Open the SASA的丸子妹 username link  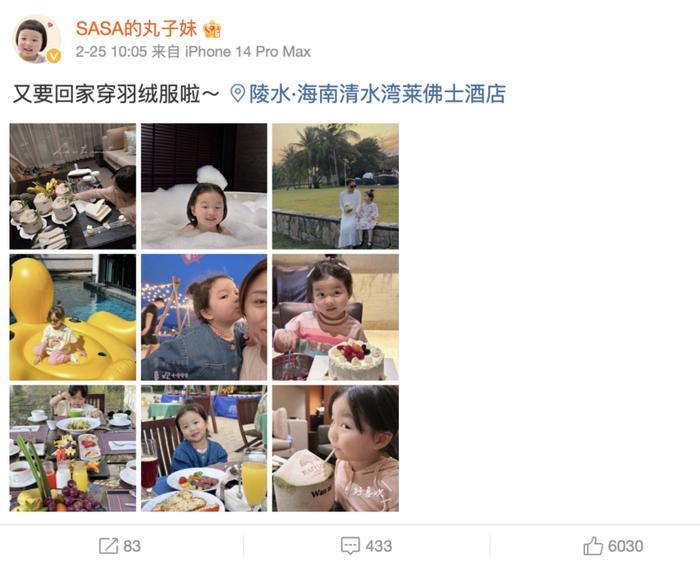pos(136,29)
